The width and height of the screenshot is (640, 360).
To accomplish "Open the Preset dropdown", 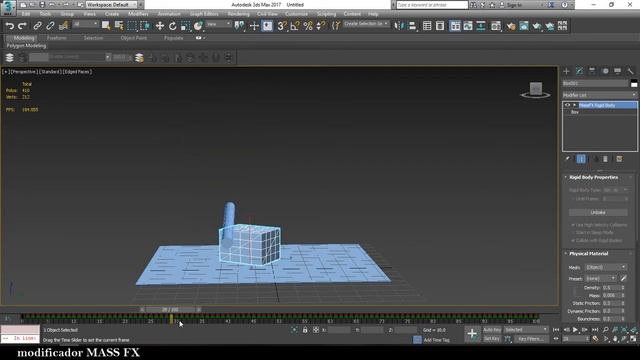I will [x=601, y=278].
